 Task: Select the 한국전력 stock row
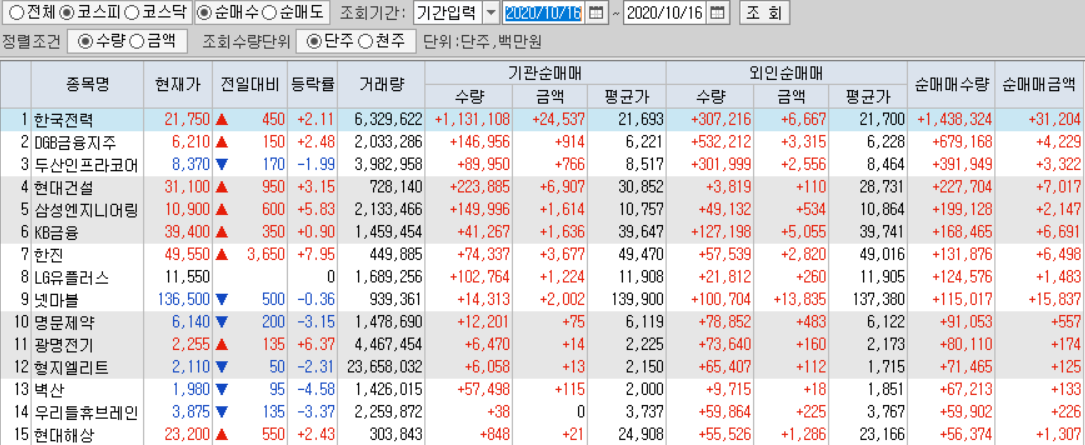click(x=542, y=120)
